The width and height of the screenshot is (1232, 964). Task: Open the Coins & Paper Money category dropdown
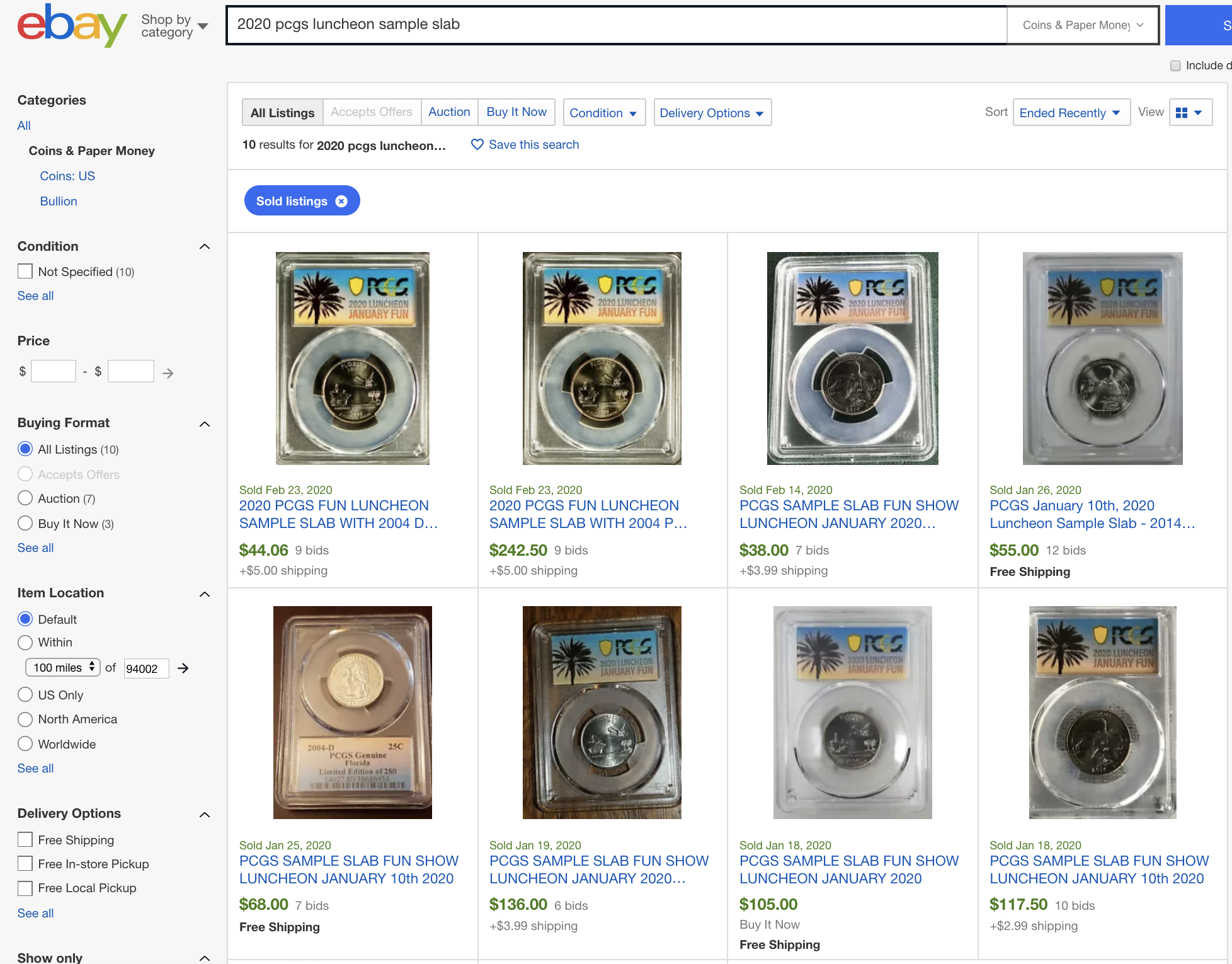pos(1083,25)
